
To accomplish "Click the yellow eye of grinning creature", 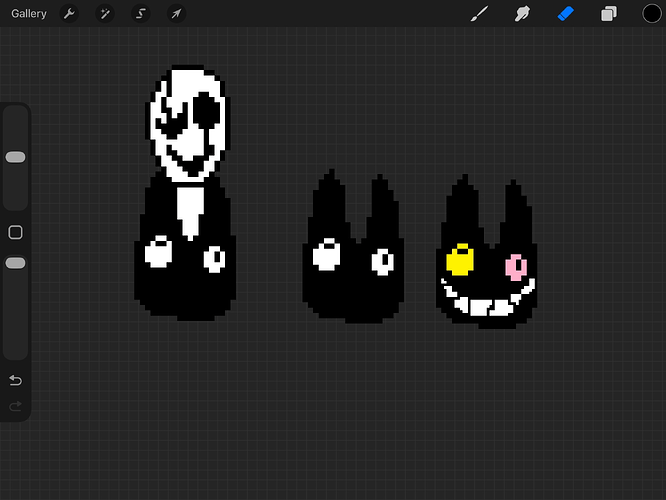I will (460, 260).
